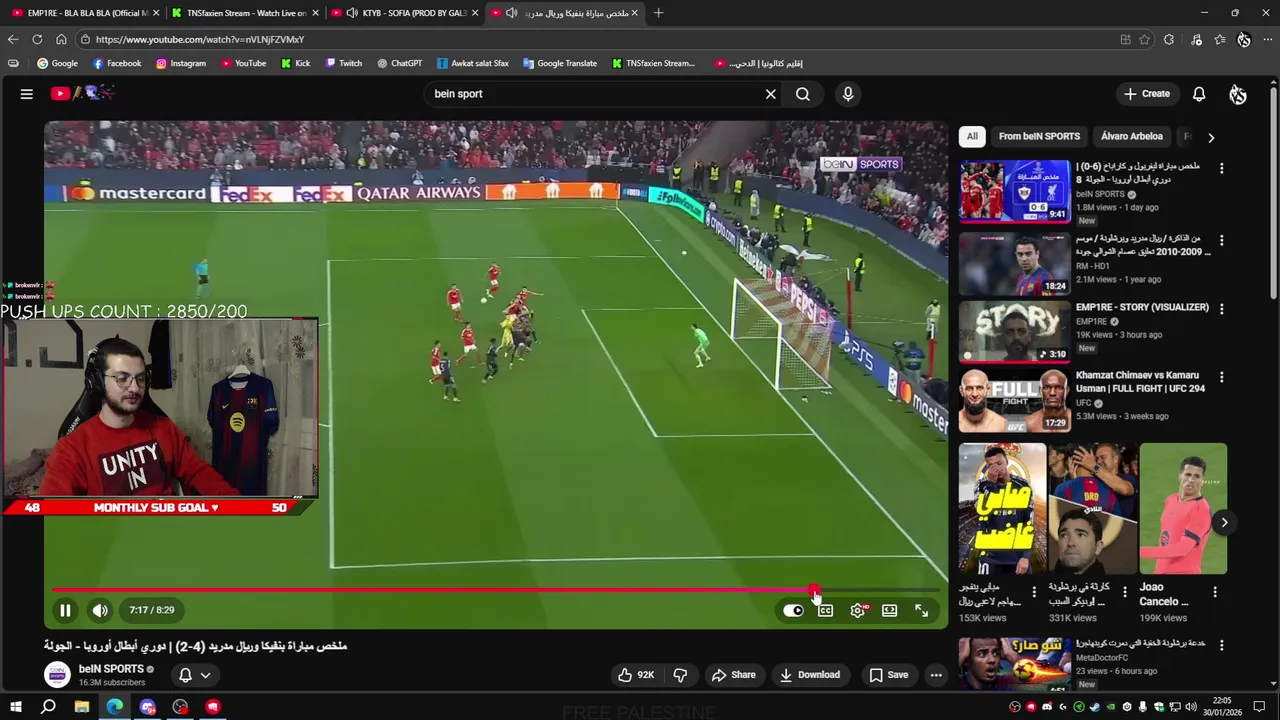The height and width of the screenshot is (720, 1280).
Task: Open options for the Joao Cancelo short
Action: point(1215,592)
